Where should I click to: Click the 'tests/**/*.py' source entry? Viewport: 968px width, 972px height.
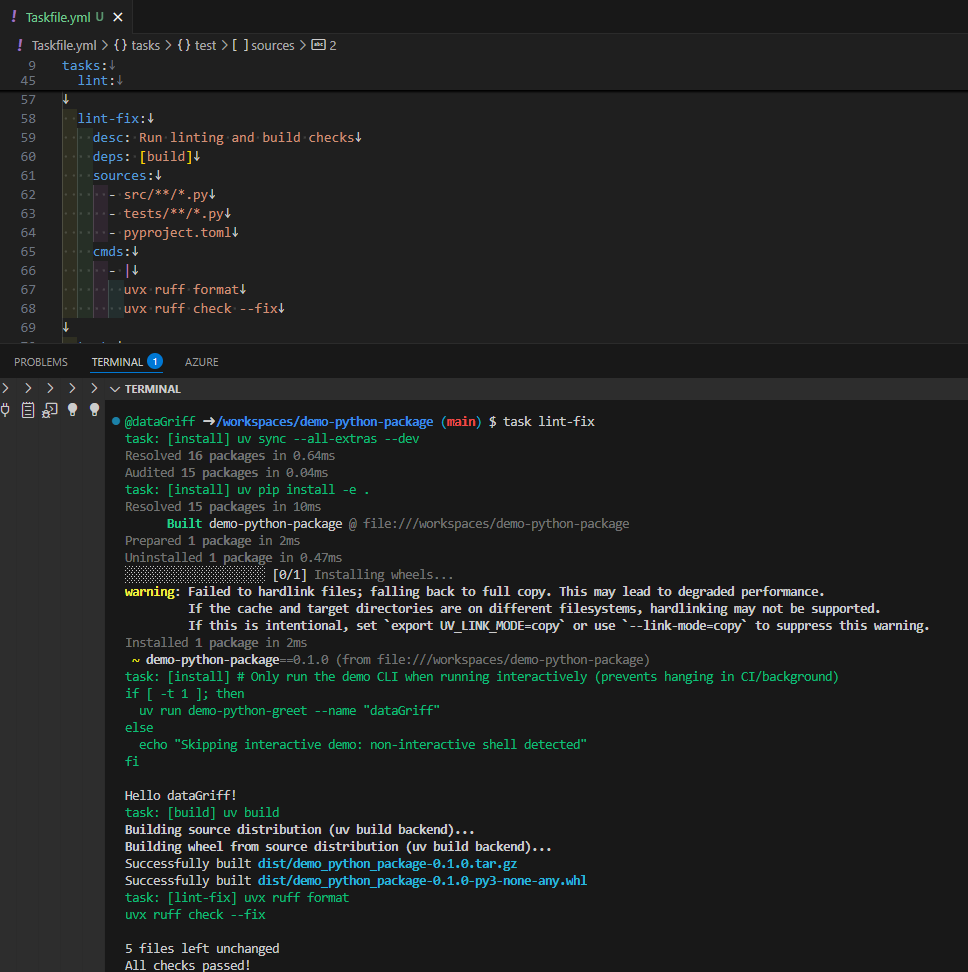coord(174,214)
